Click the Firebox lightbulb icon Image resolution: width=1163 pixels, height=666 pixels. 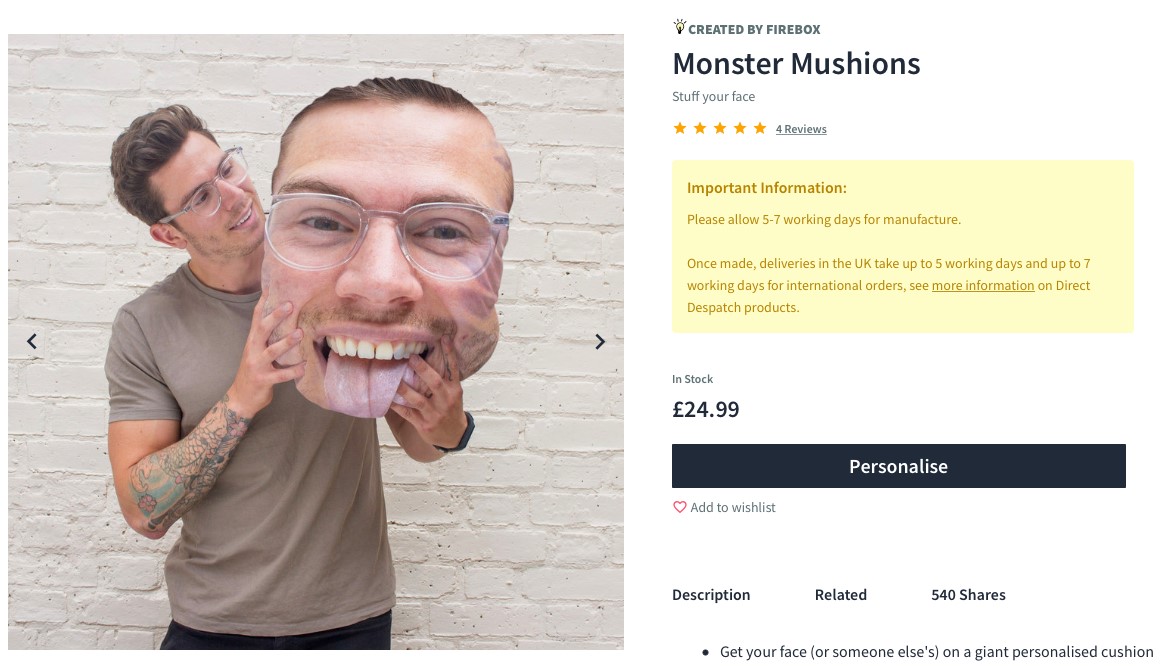point(679,27)
